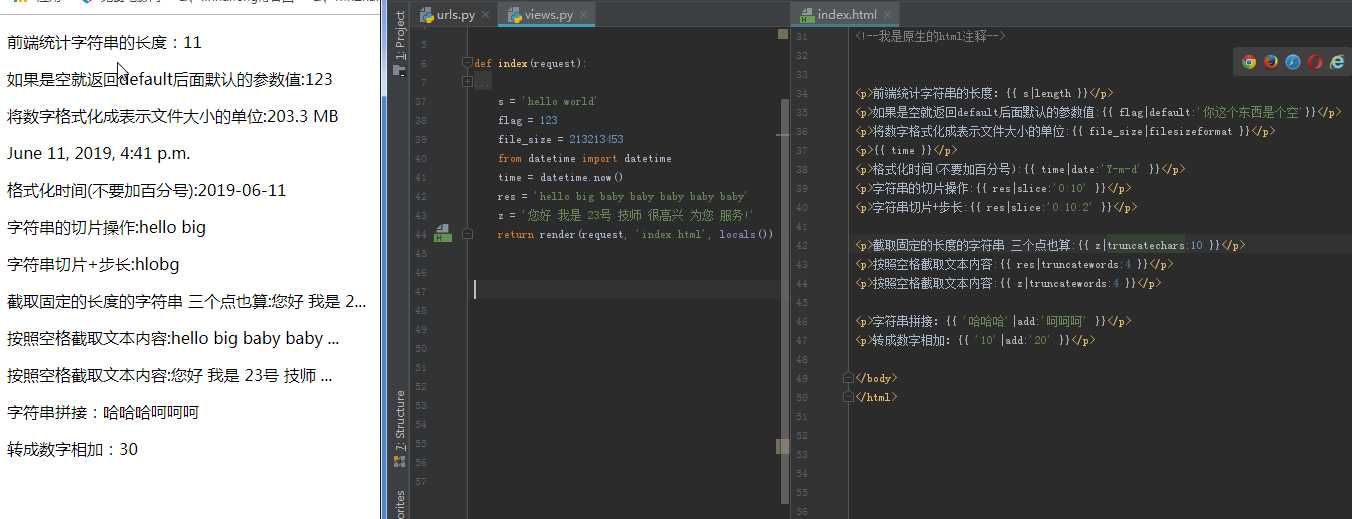This screenshot has height=519, width=1352.
Task: Collapse the def index(request) fold marker
Action: click(x=467, y=63)
